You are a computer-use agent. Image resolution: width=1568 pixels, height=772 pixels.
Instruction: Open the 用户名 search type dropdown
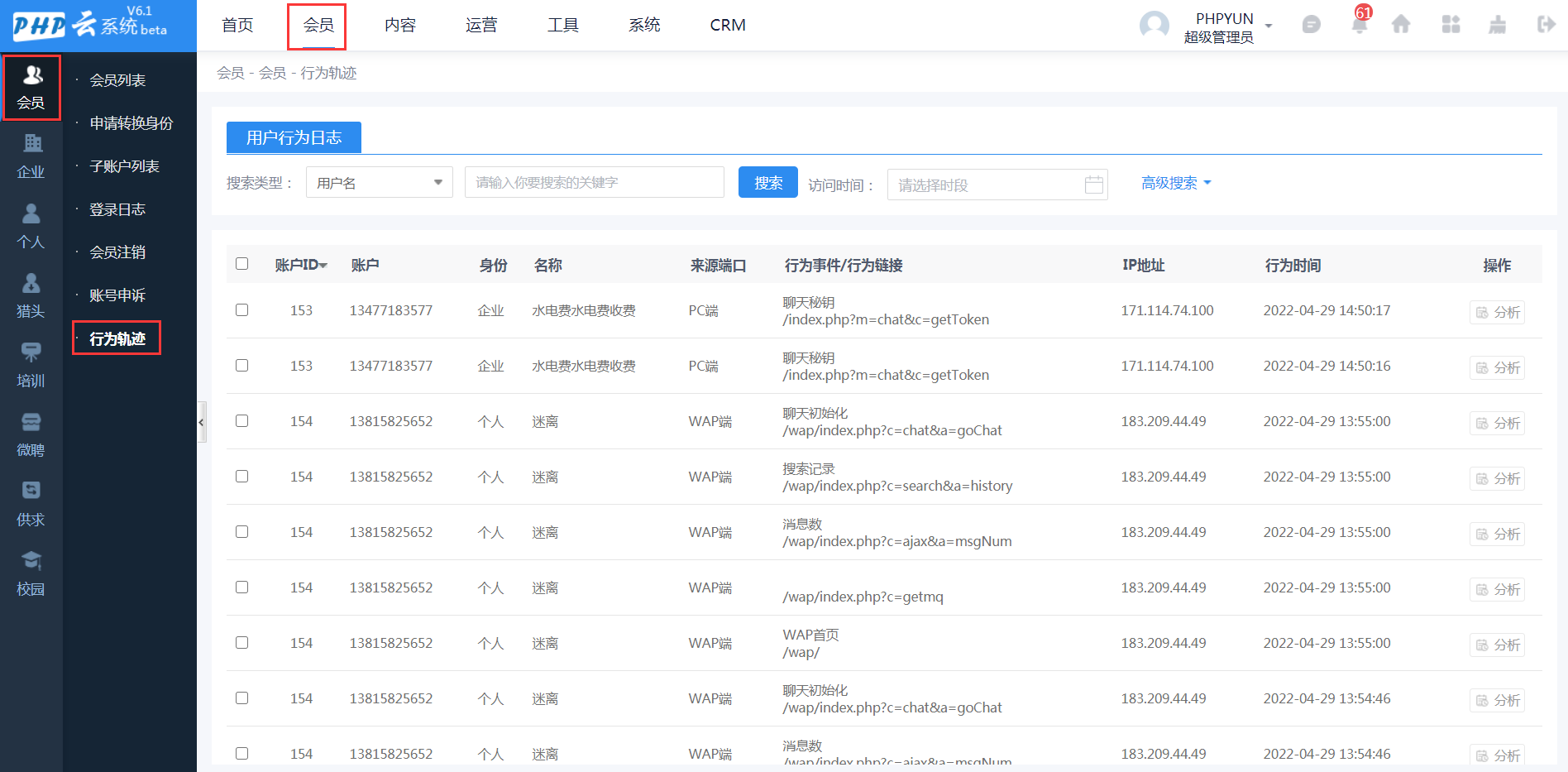tap(380, 183)
